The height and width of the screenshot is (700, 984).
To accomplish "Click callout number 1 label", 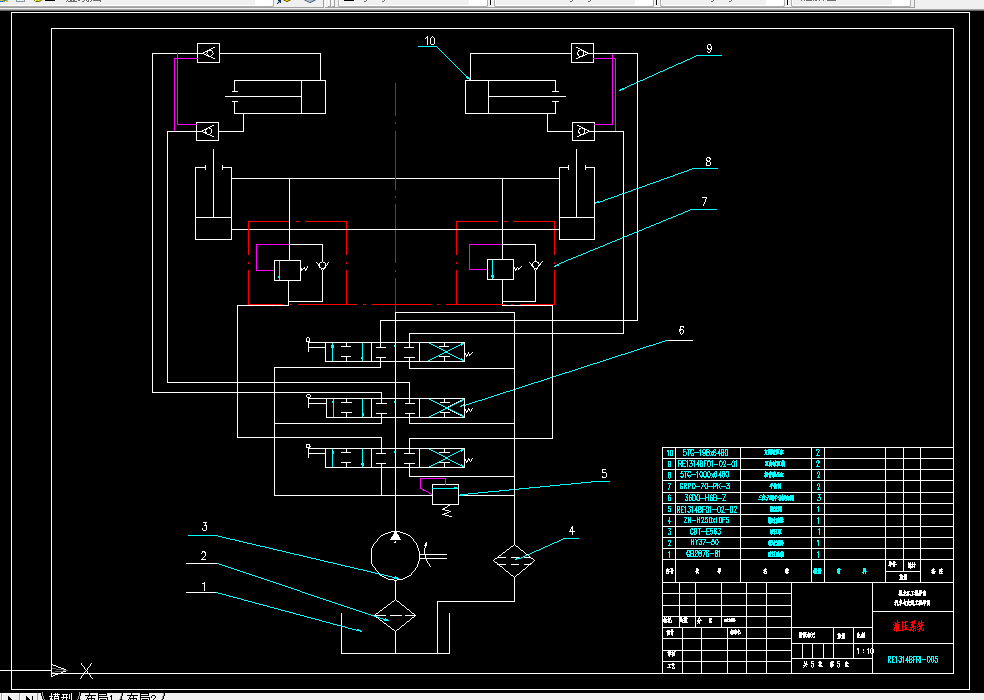I will pyautogui.click(x=203, y=586).
